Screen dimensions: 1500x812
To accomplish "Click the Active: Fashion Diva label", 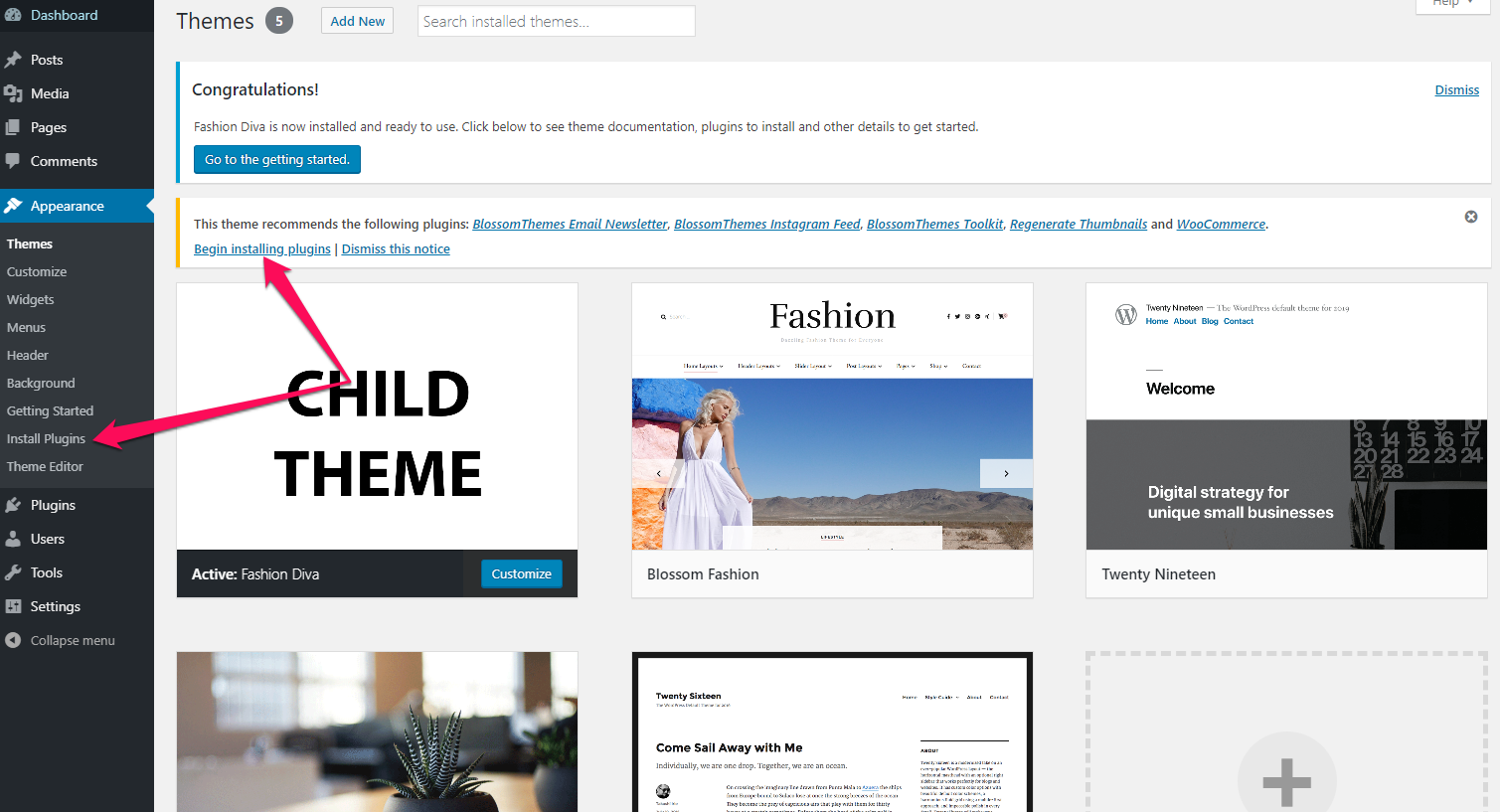I will pyautogui.click(x=255, y=574).
